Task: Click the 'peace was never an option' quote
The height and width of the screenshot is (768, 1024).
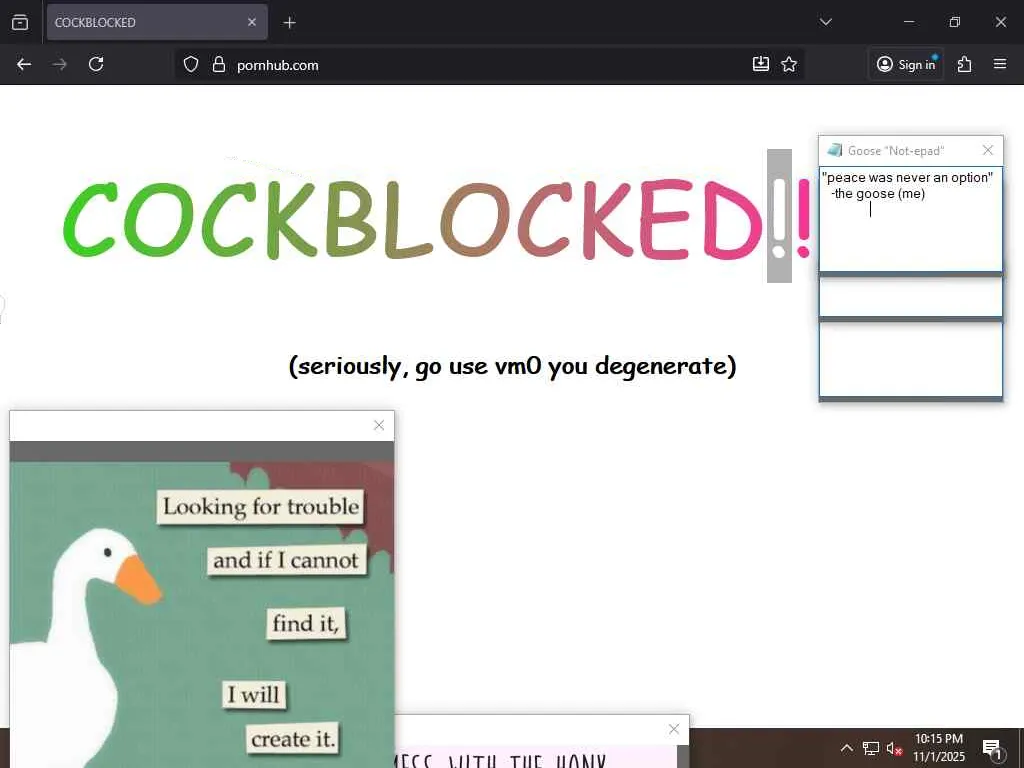Action: click(x=908, y=178)
